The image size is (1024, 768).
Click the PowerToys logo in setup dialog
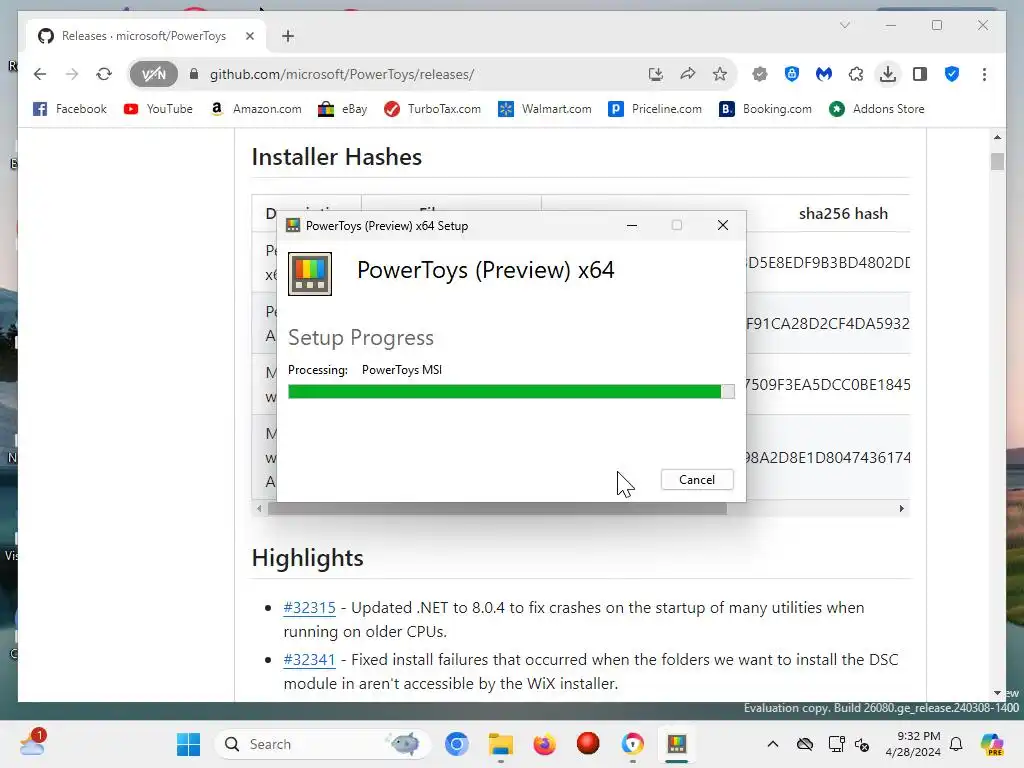(x=310, y=274)
